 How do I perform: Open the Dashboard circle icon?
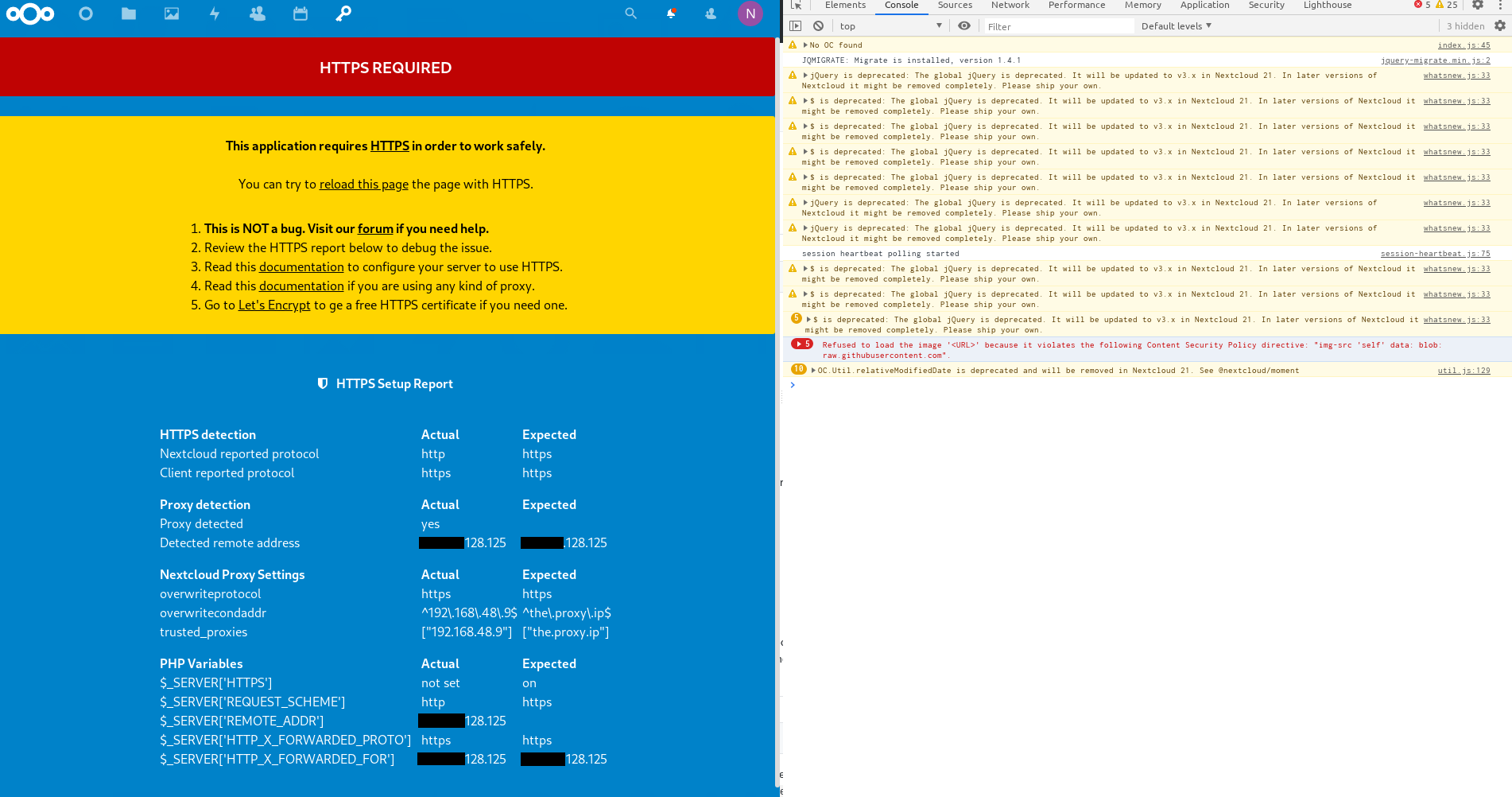point(86,14)
